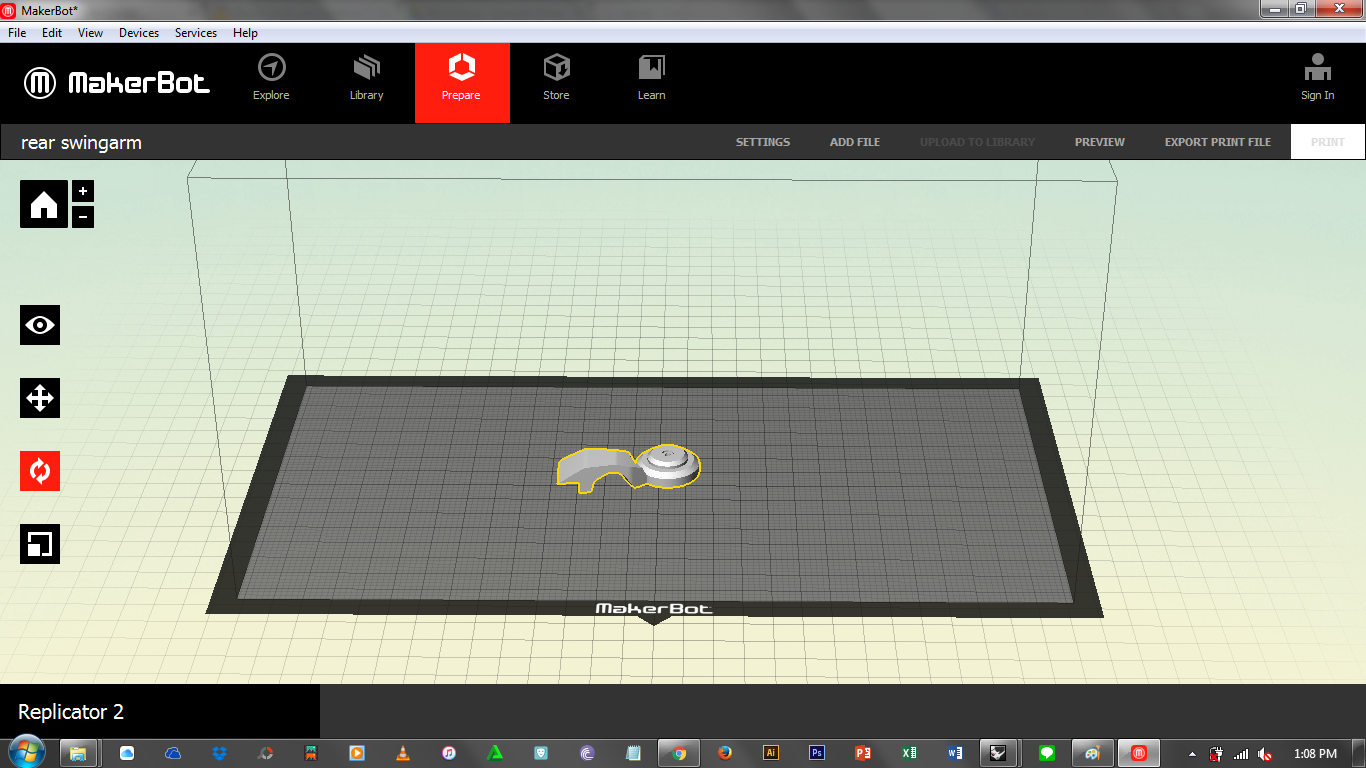Open Windows Explorer from the taskbar
Image resolution: width=1366 pixels, height=768 pixels.
(78, 753)
